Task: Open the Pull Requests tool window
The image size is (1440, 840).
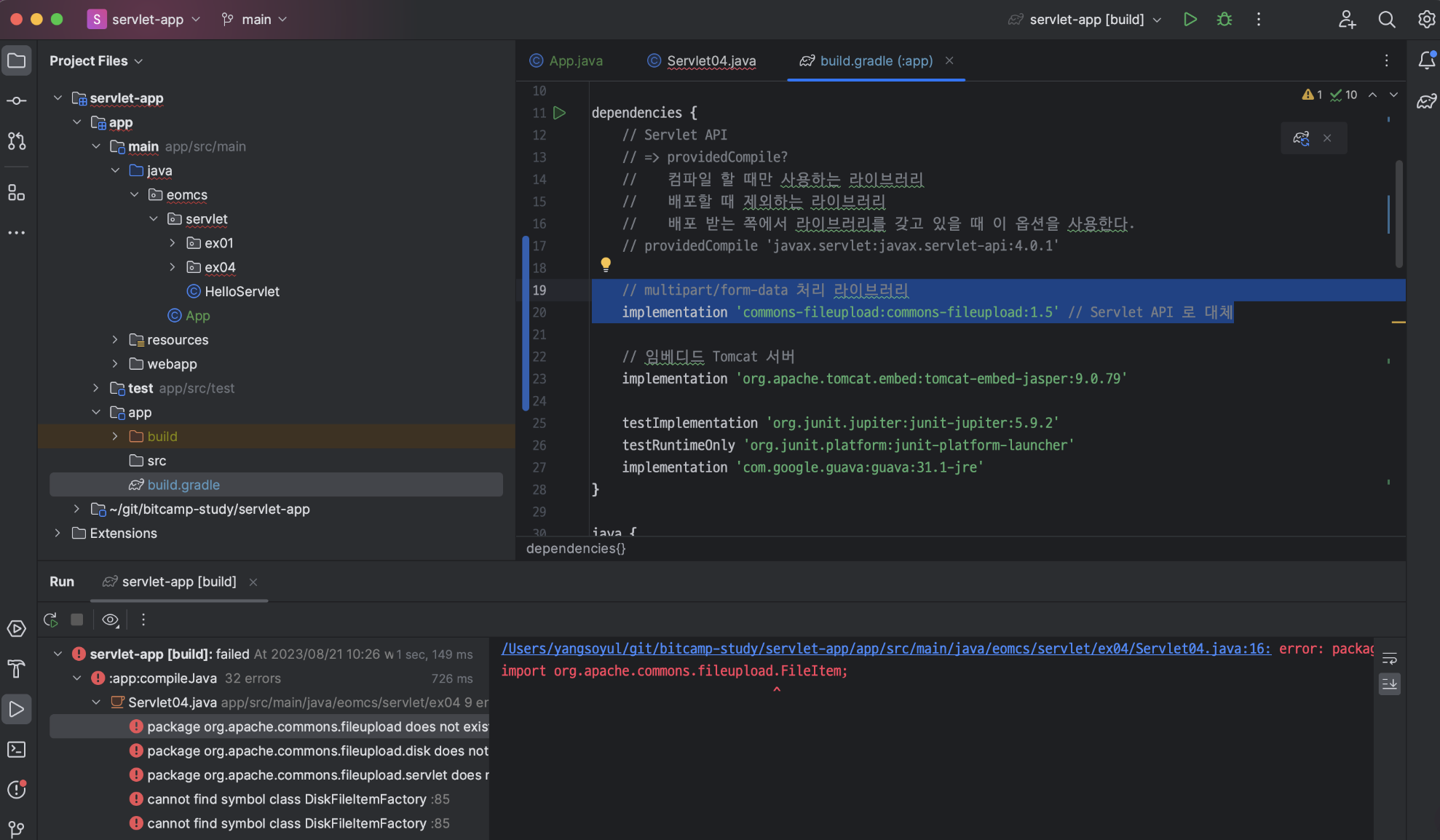Action: click(16, 140)
